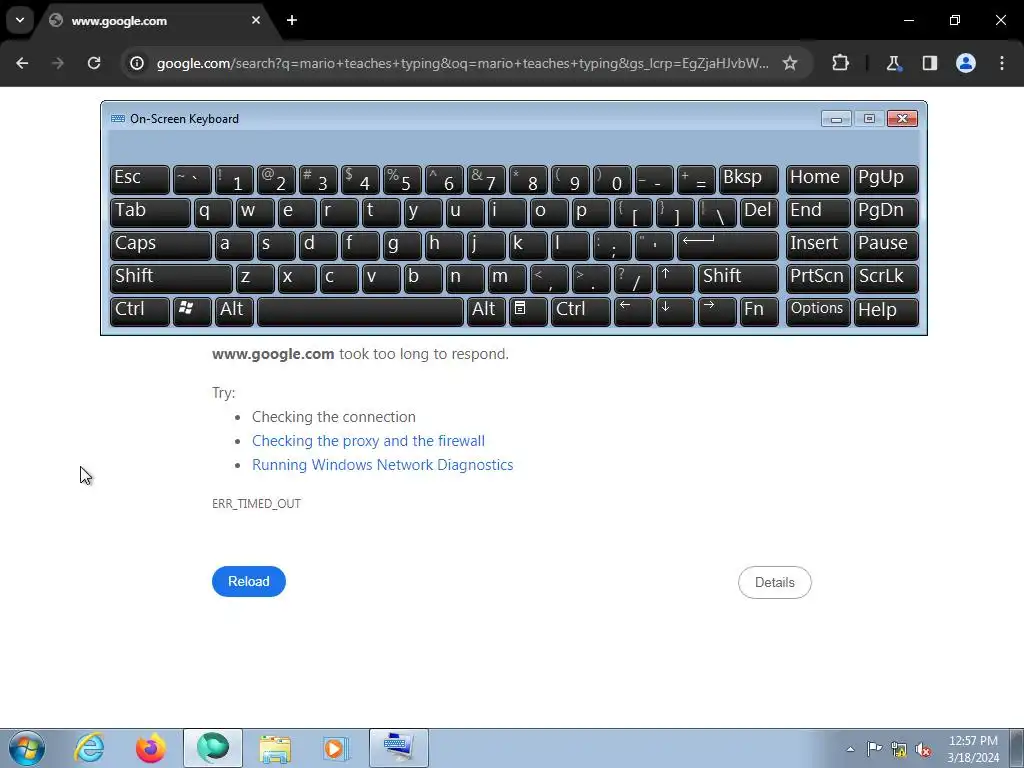Click the address bar URL
Image resolution: width=1024 pixels, height=768 pixels.
(x=462, y=63)
